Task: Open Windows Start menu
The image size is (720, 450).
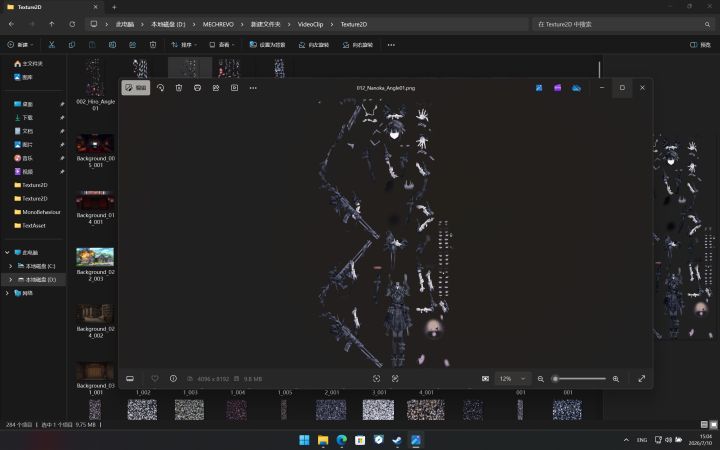Action: [304, 440]
